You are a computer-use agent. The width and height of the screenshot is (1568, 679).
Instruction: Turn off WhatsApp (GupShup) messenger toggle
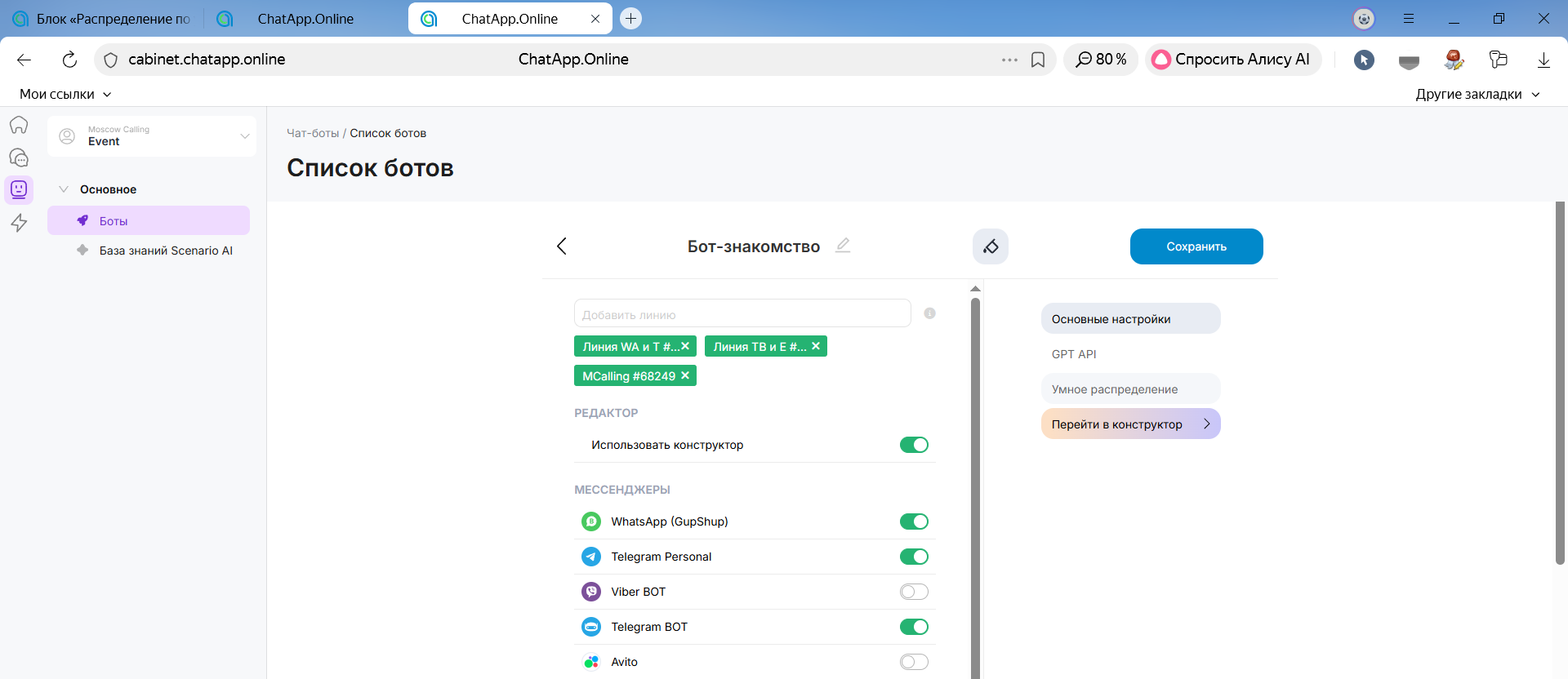(914, 521)
